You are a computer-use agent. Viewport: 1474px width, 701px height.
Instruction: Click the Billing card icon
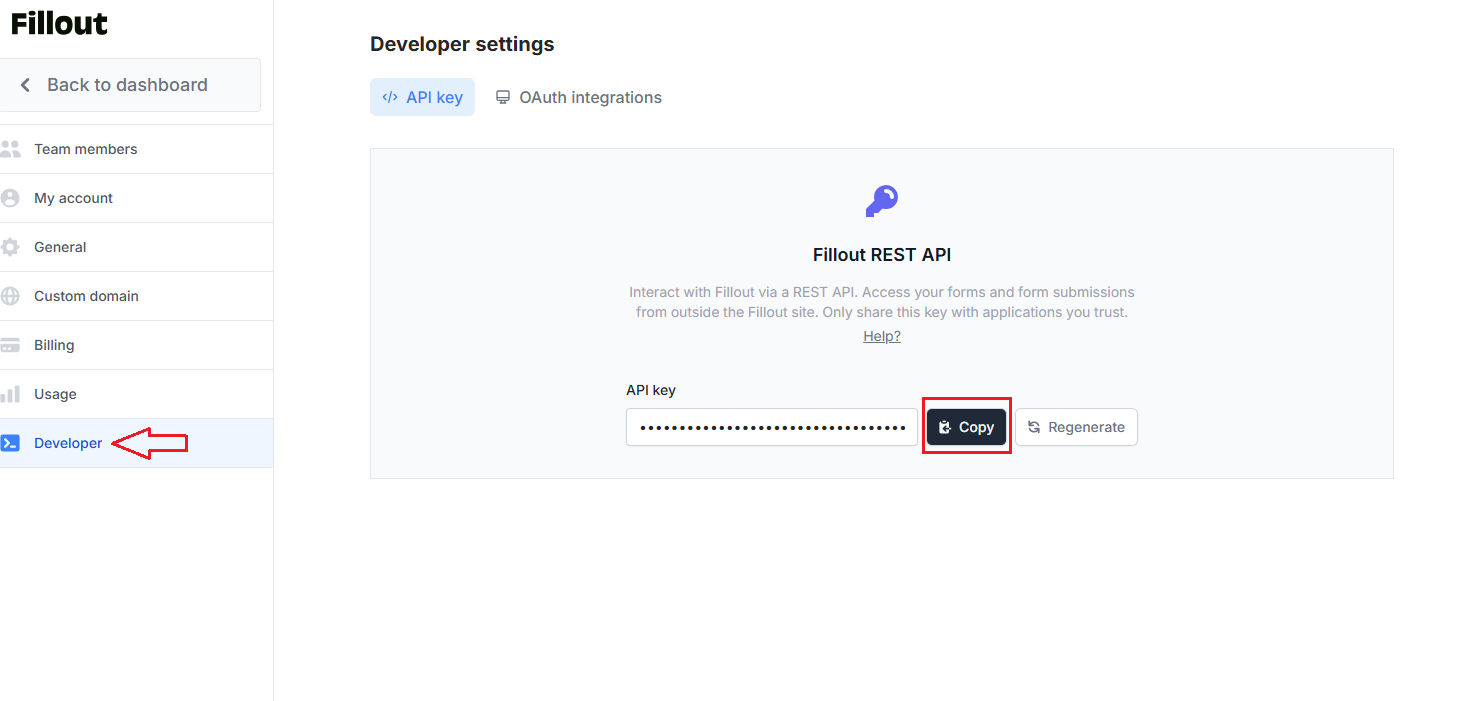10,345
